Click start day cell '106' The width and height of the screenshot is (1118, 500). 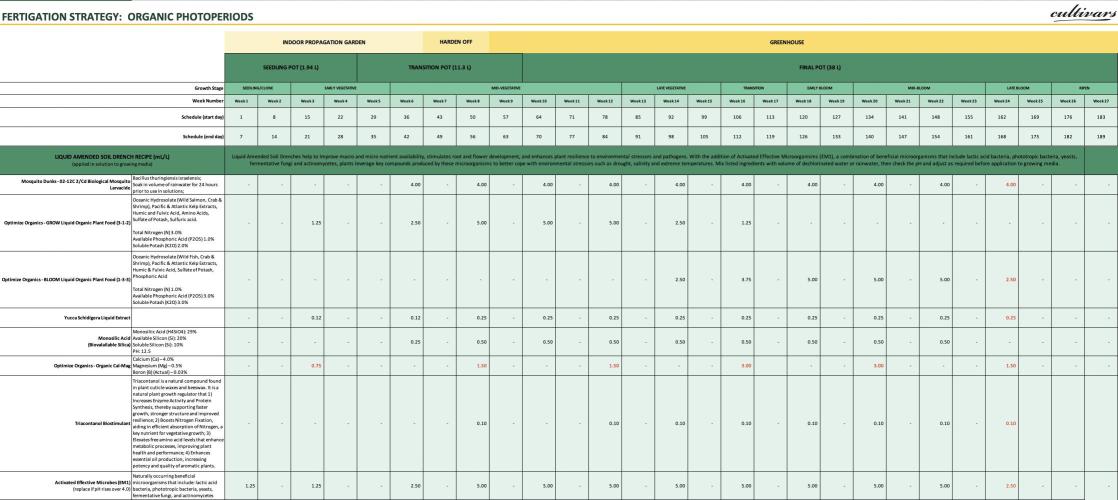tap(737, 116)
